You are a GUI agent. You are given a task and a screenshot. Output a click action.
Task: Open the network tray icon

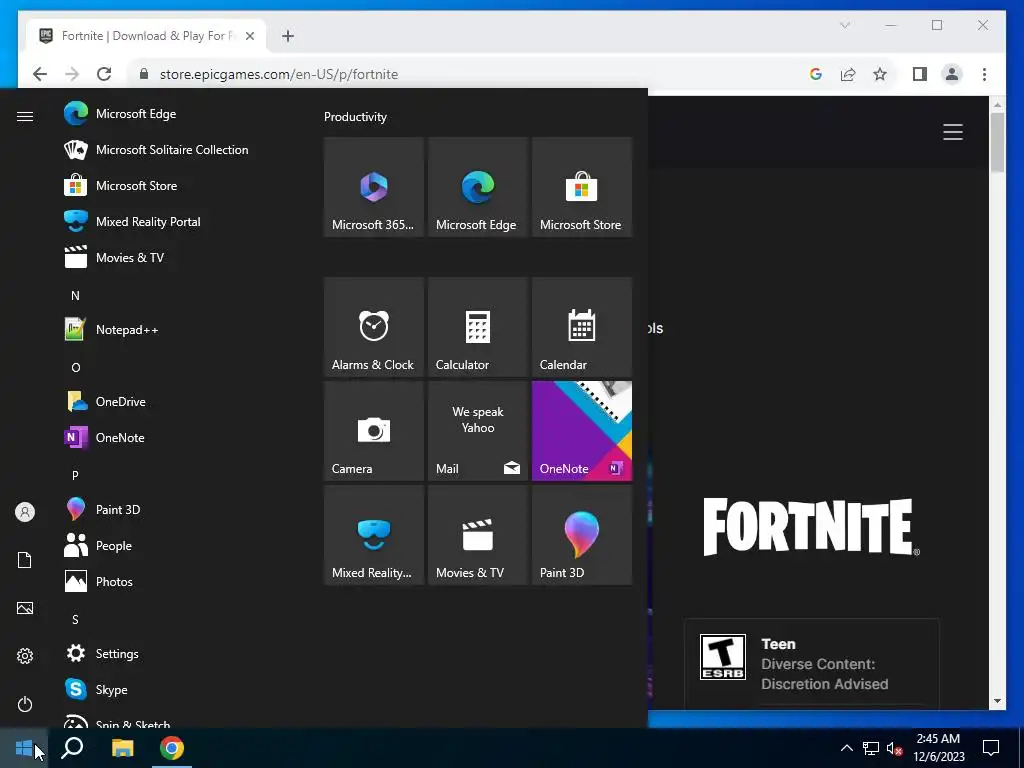pos(871,748)
